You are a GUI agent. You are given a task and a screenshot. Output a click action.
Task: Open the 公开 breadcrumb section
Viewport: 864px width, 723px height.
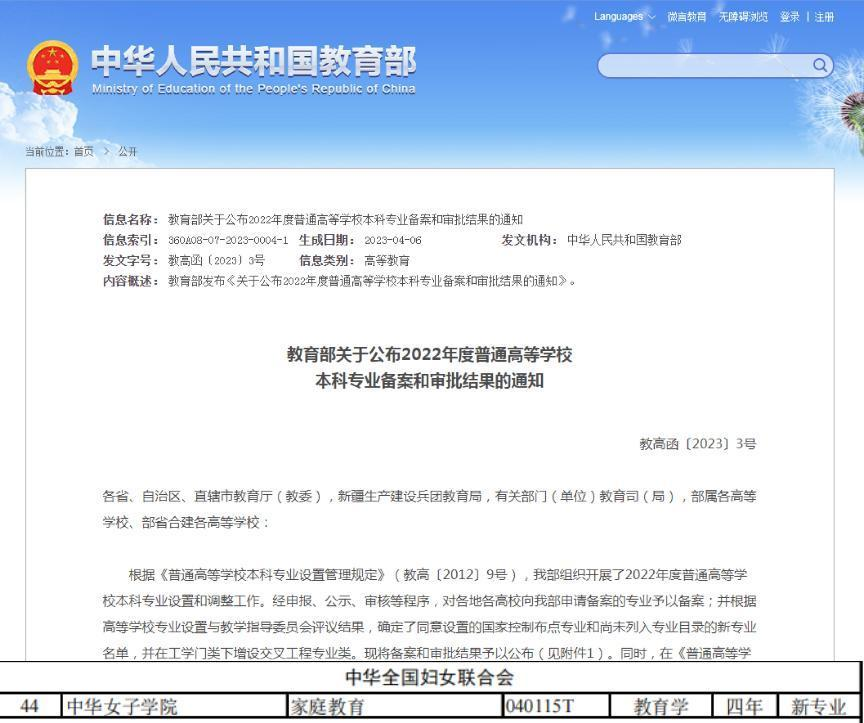point(127,152)
